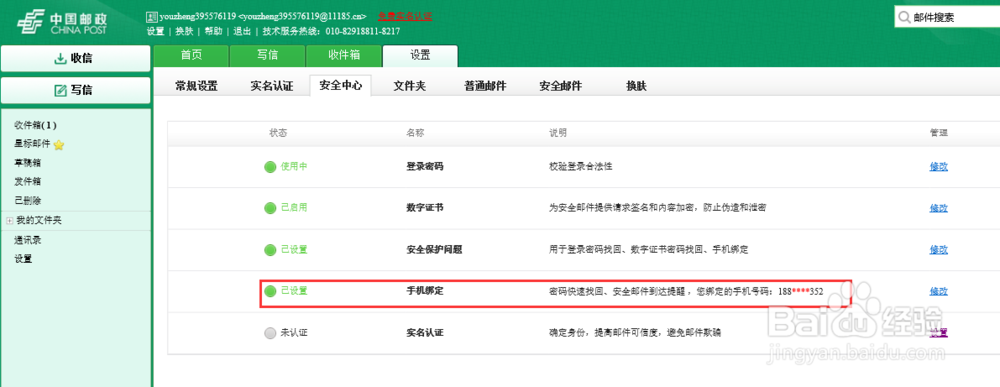Switch to 文件夹 sub-tab
The width and height of the screenshot is (1000, 387).
click(x=409, y=86)
